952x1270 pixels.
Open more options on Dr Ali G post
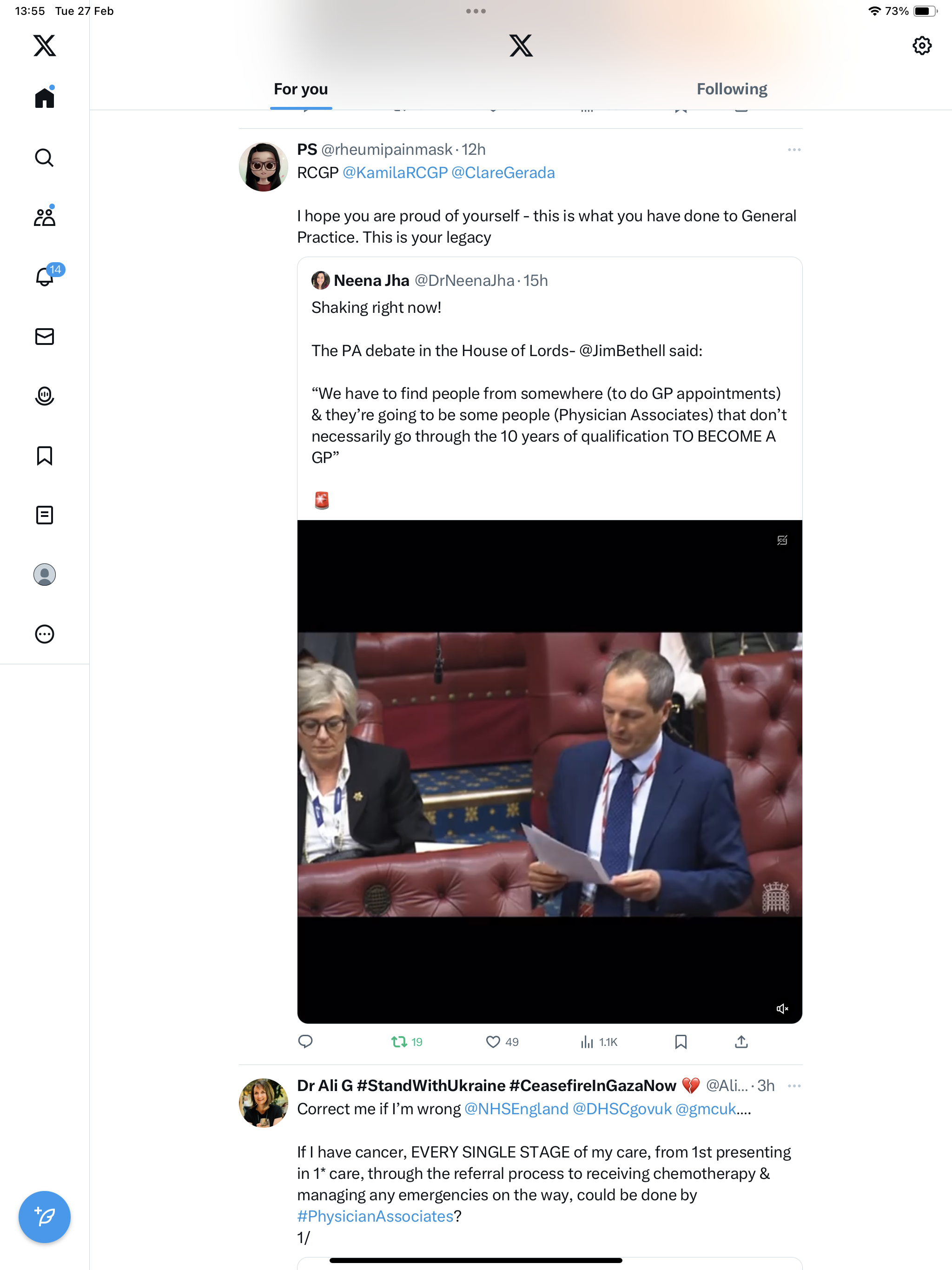click(794, 1086)
